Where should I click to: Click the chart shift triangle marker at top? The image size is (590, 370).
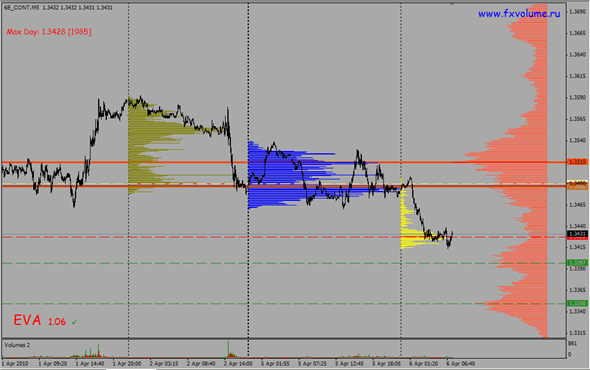pos(452,4)
